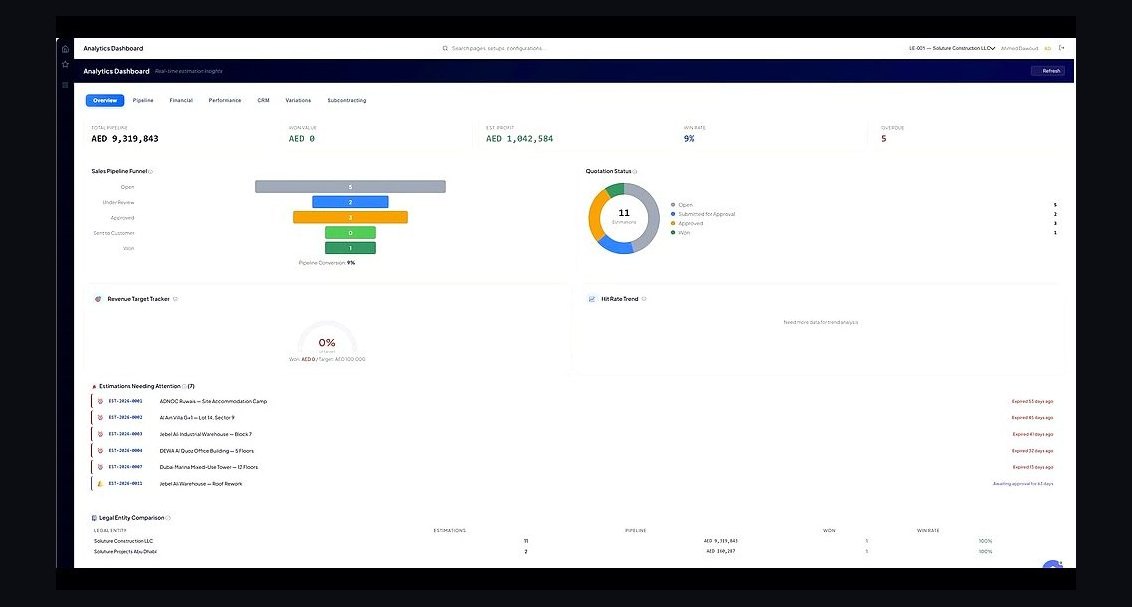The height and width of the screenshot is (607, 1132).
Task: Open the grid menu icon in the sidebar
Action: [65, 84]
